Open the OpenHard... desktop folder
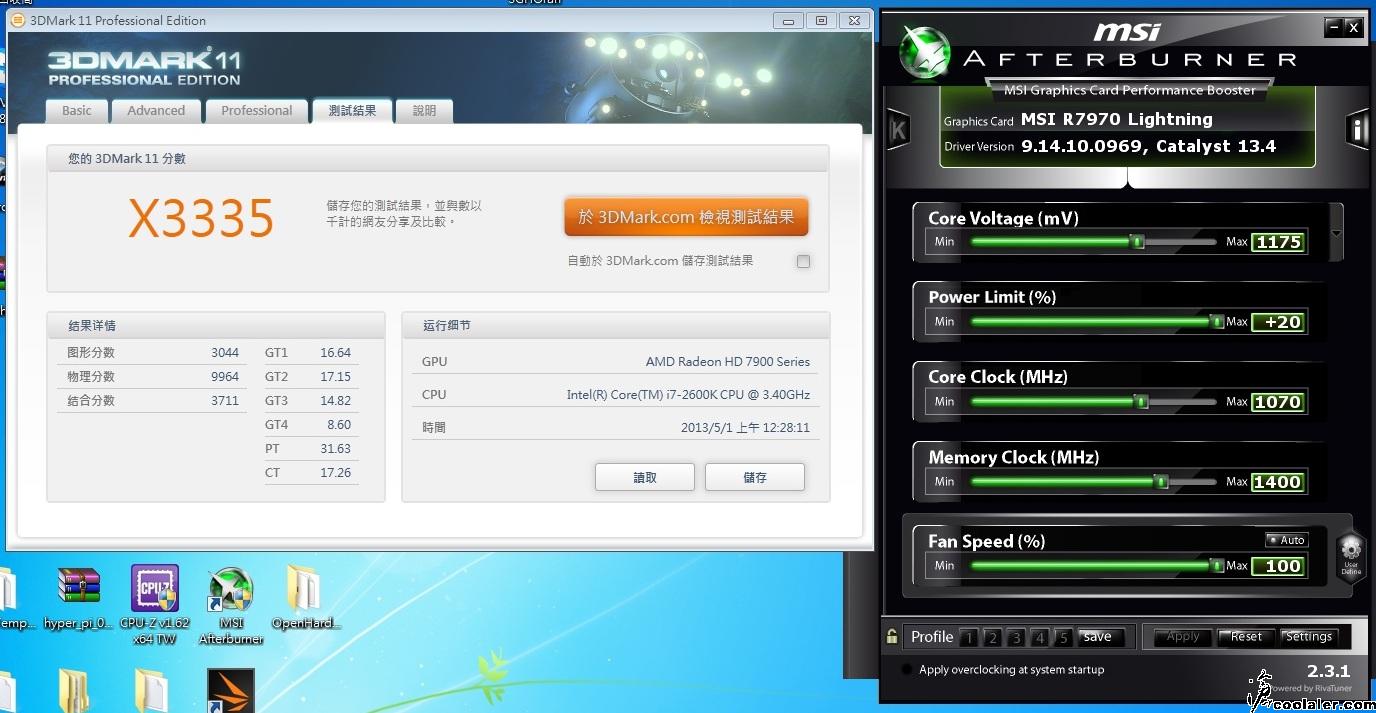Screen dimensions: 1376x713 pyautogui.click(x=302, y=589)
